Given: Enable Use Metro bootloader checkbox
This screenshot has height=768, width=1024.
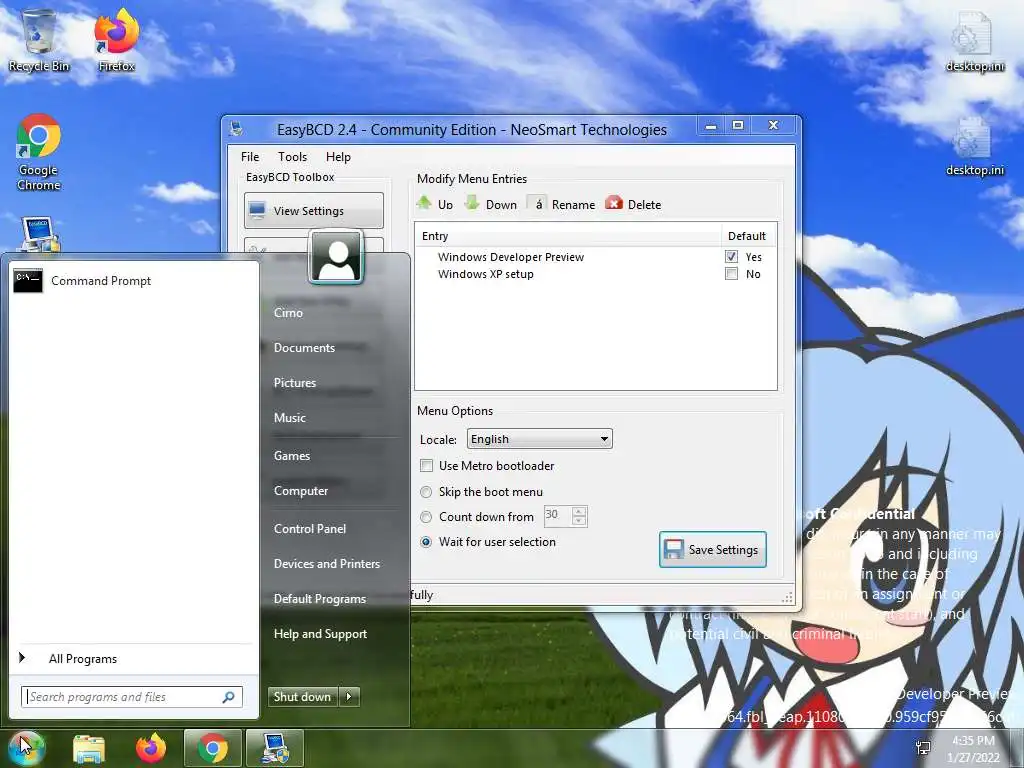Looking at the screenshot, I should pos(426,466).
